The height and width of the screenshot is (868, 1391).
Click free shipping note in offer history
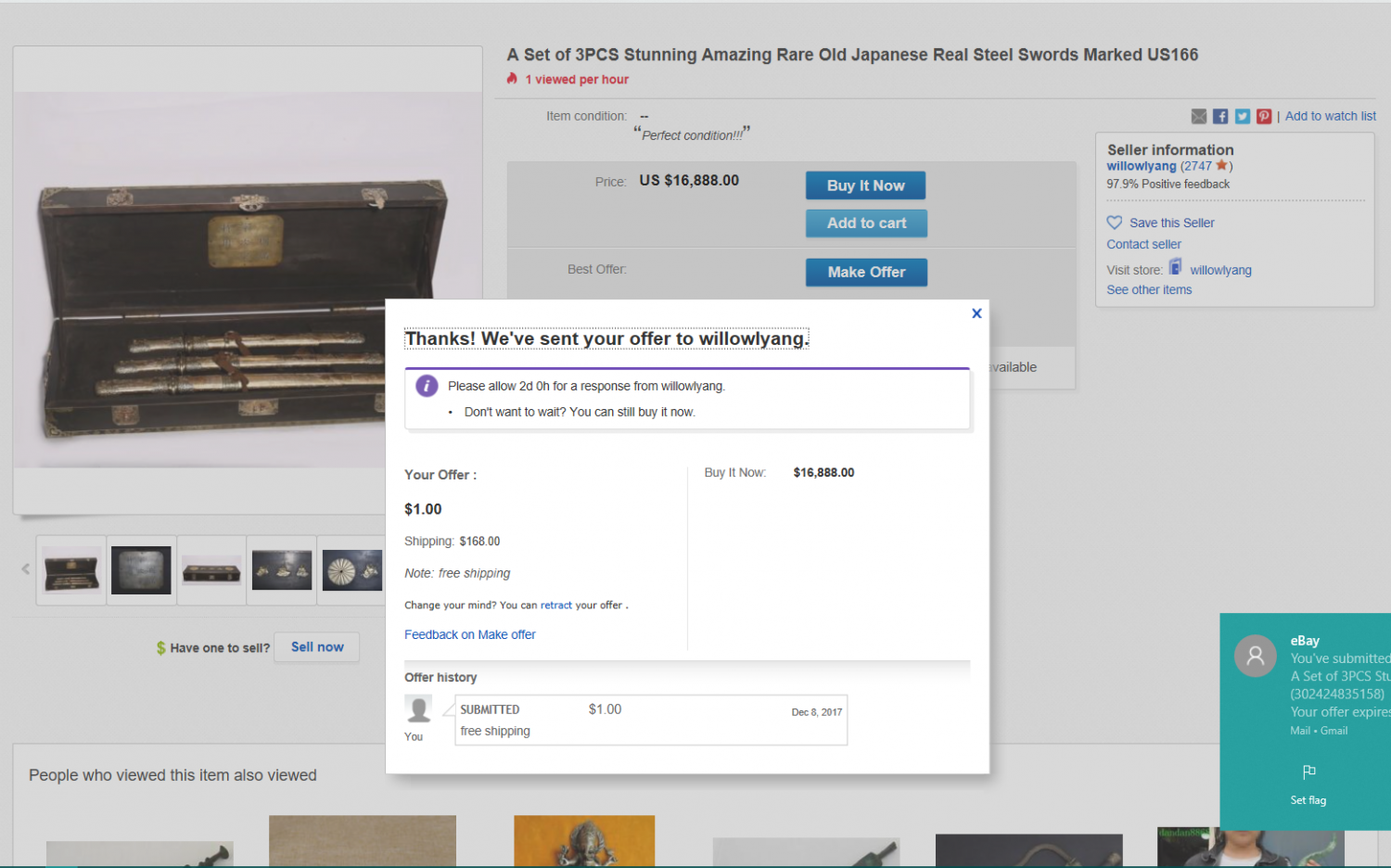point(495,731)
